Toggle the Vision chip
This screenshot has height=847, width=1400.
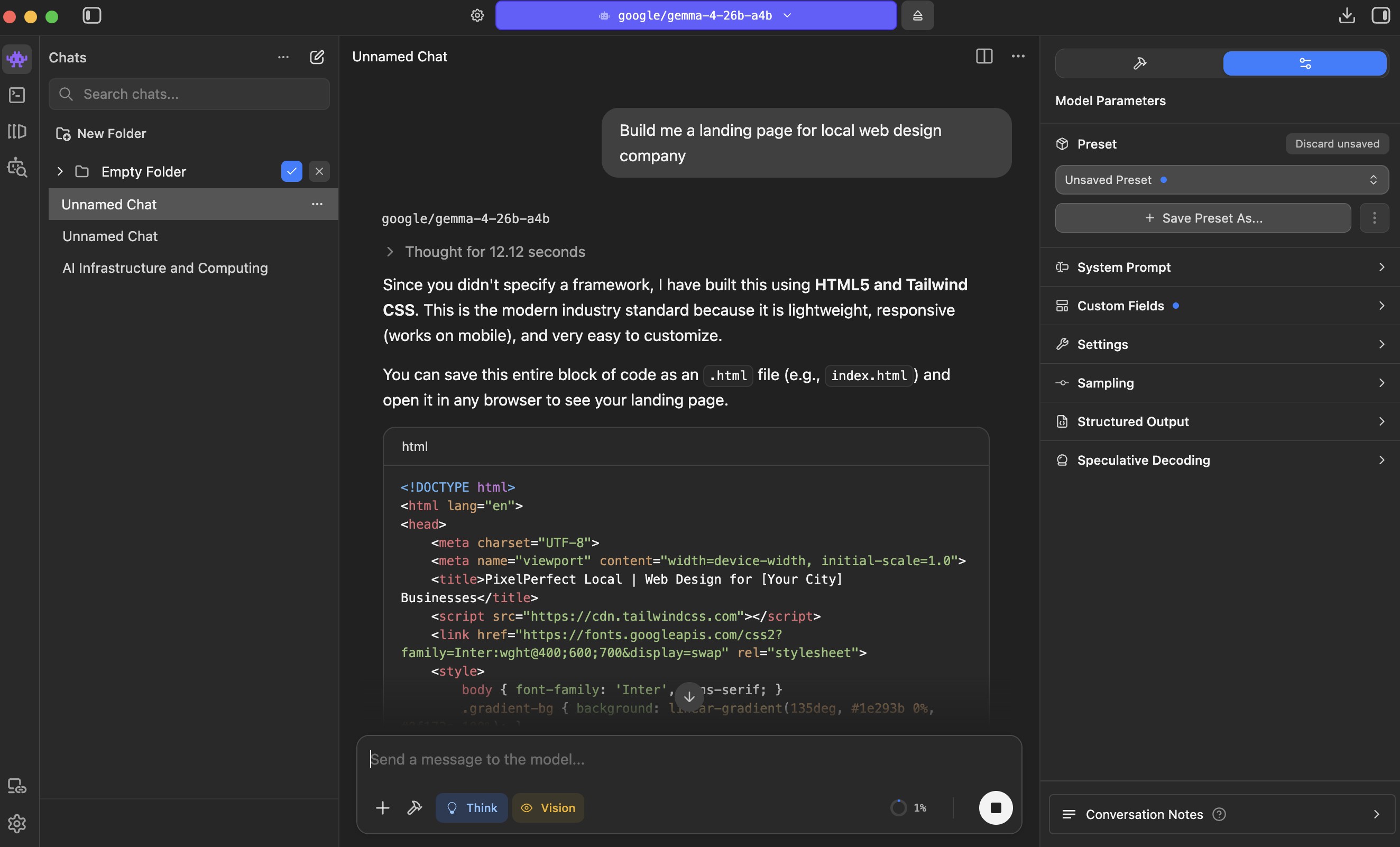(x=548, y=807)
